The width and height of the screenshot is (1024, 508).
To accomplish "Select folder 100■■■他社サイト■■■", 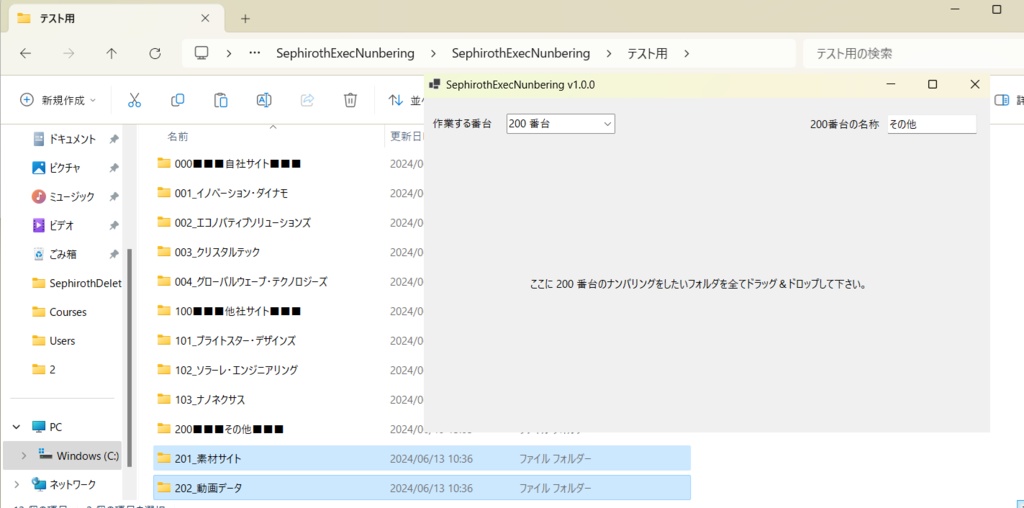I will click(x=229, y=311).
